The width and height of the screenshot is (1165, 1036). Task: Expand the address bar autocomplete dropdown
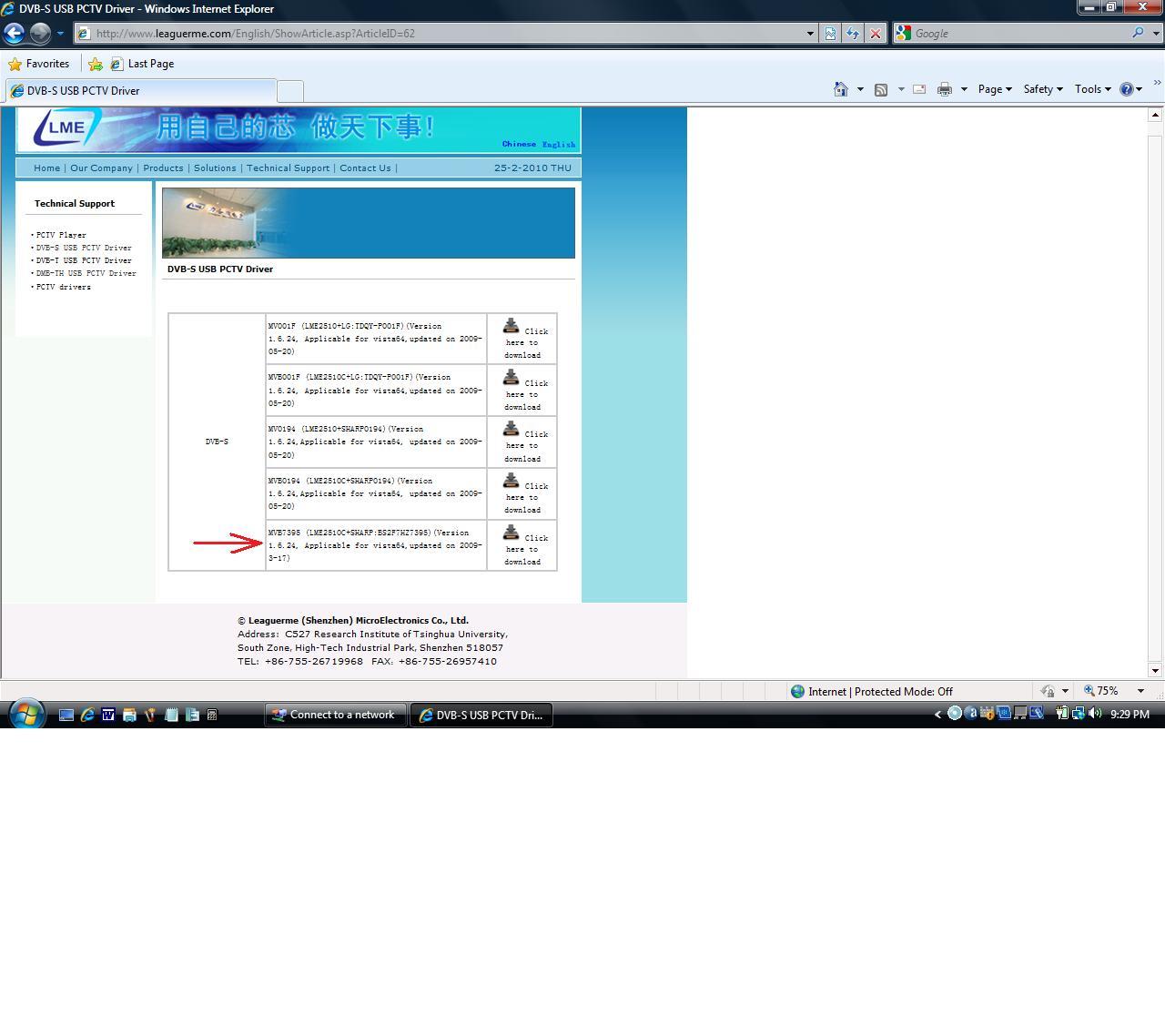810,34
